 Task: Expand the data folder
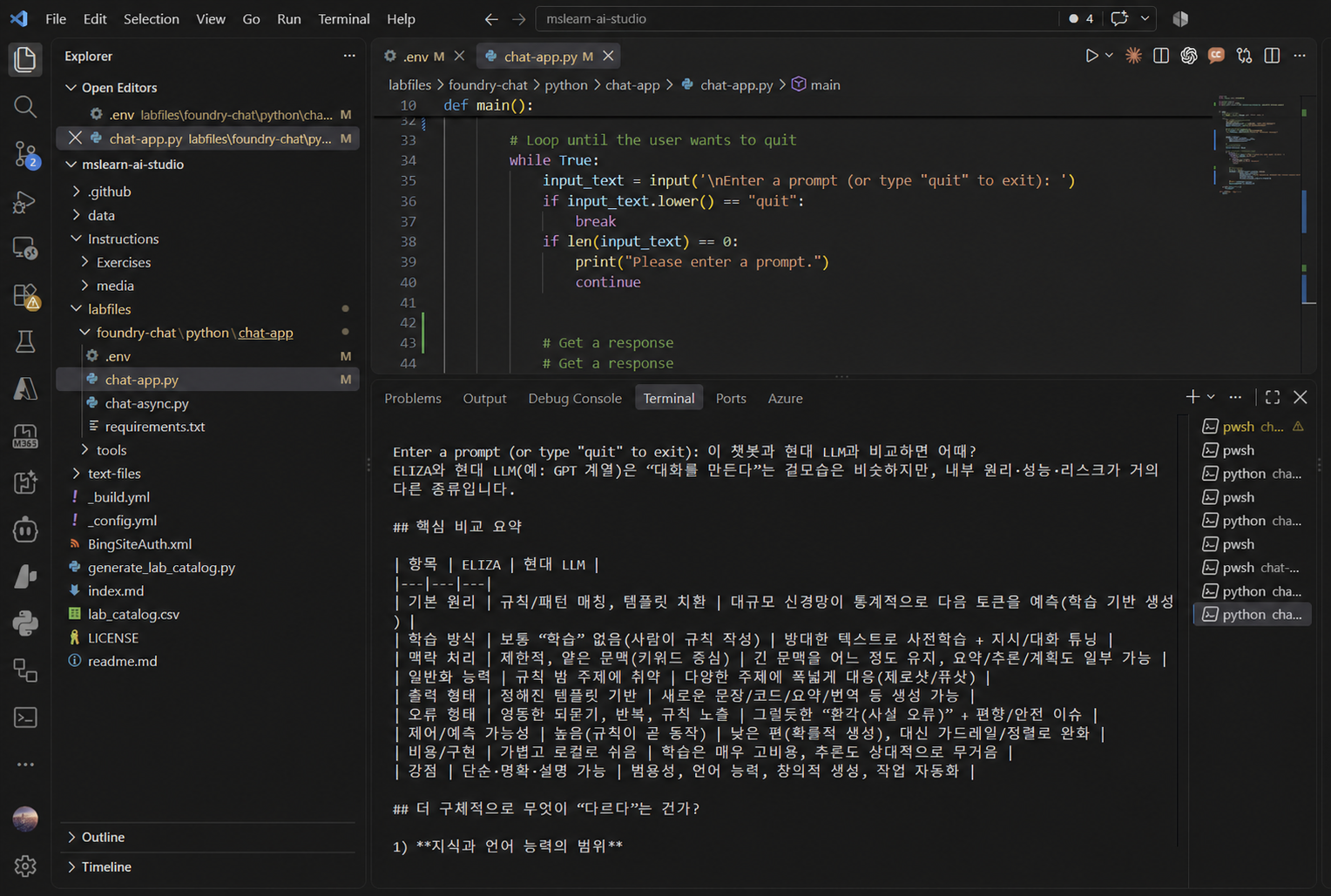click(208, 215)
